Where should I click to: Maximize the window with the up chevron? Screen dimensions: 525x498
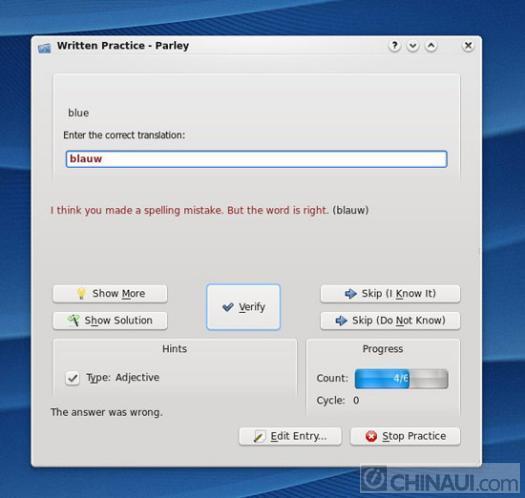(x=431, y=46)
